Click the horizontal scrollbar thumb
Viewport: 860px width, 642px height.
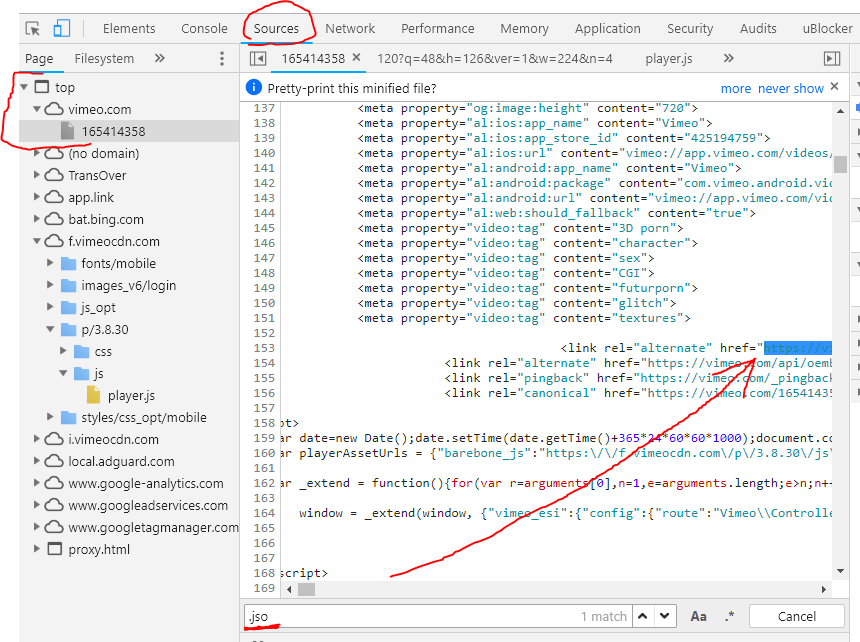306,589
